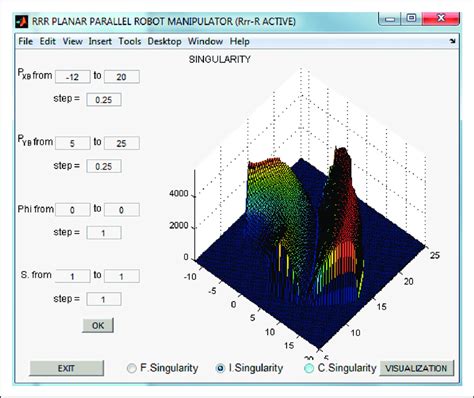Click PXB from field showing -12
Screen dimensions: 474x398
tap(72, 77)
